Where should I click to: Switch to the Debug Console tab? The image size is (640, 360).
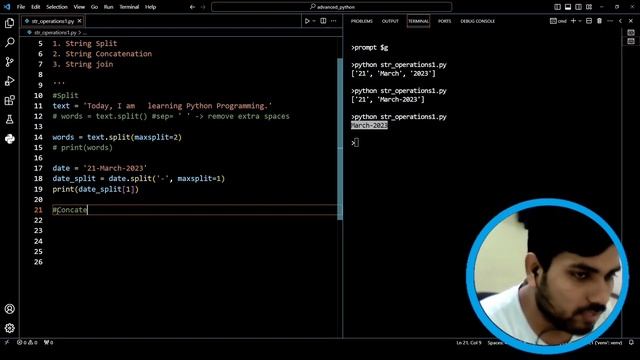478,21
